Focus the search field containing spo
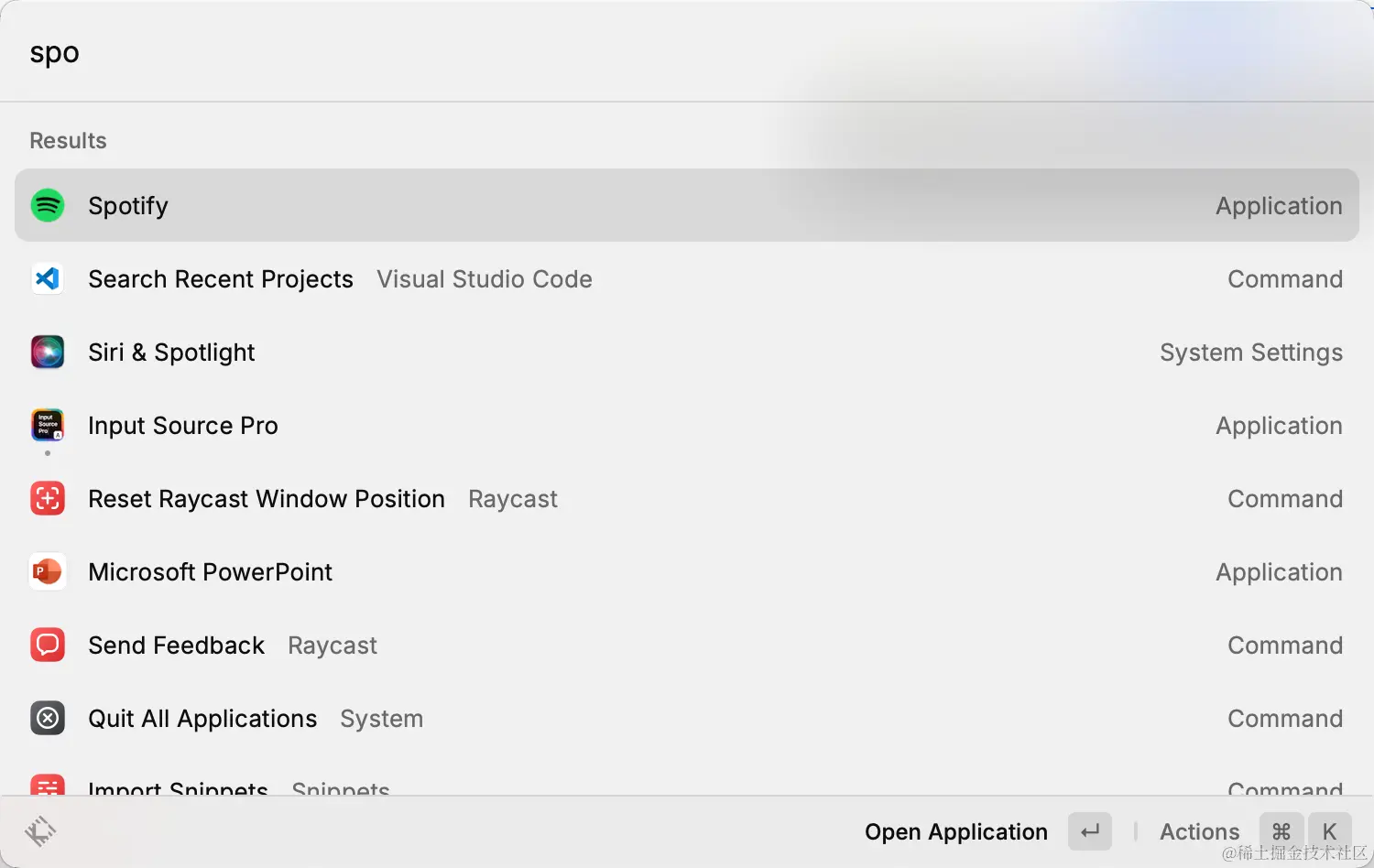The height and width of the screenshot is (868, 1374). coord(687,52)
